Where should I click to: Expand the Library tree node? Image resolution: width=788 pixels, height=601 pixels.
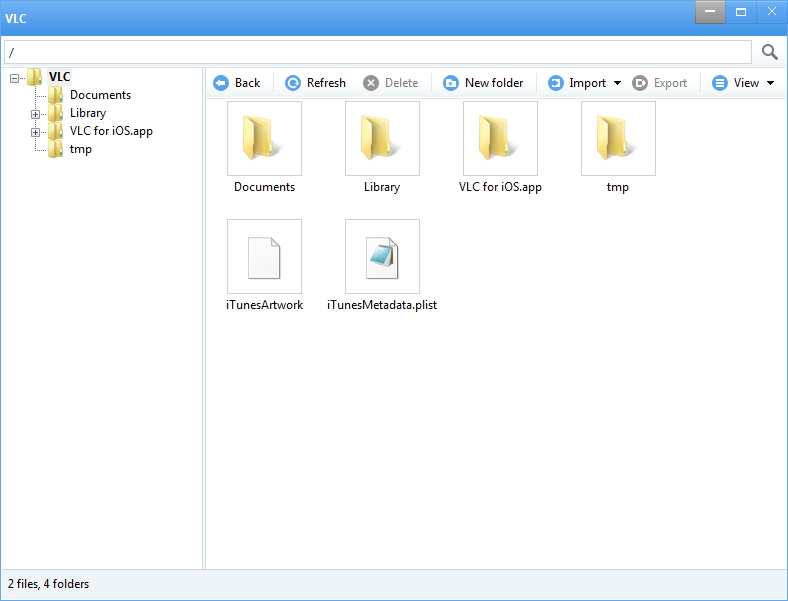tap(35, 115)
